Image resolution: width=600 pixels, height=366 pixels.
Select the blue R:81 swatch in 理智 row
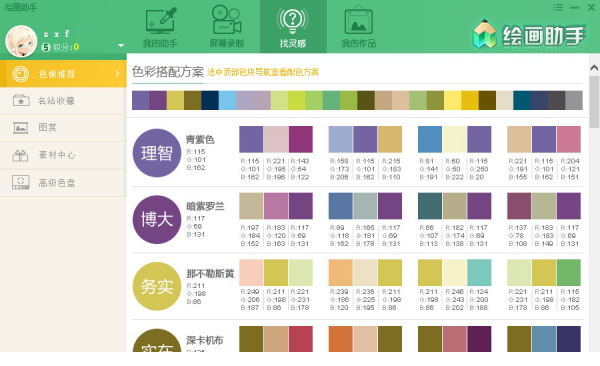[430, 139]
